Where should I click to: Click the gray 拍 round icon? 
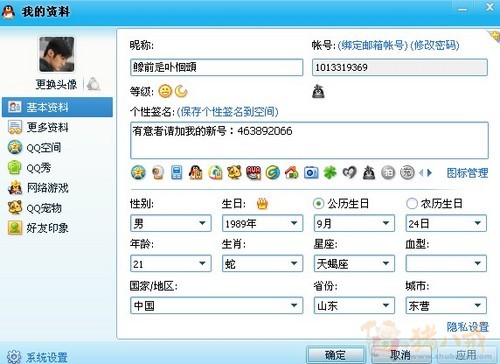(x=388, y=173)
